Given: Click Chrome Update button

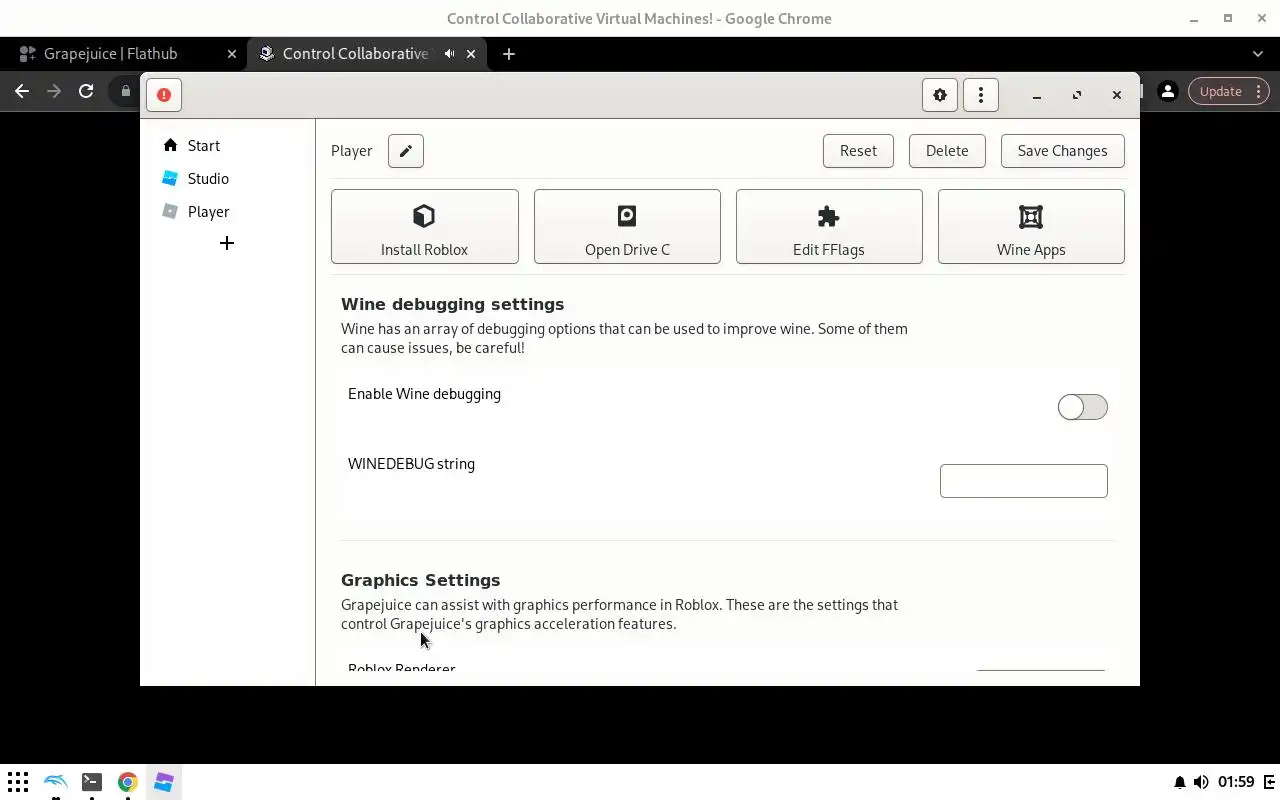Looking at the screenshot, I should pos(1229,91).
